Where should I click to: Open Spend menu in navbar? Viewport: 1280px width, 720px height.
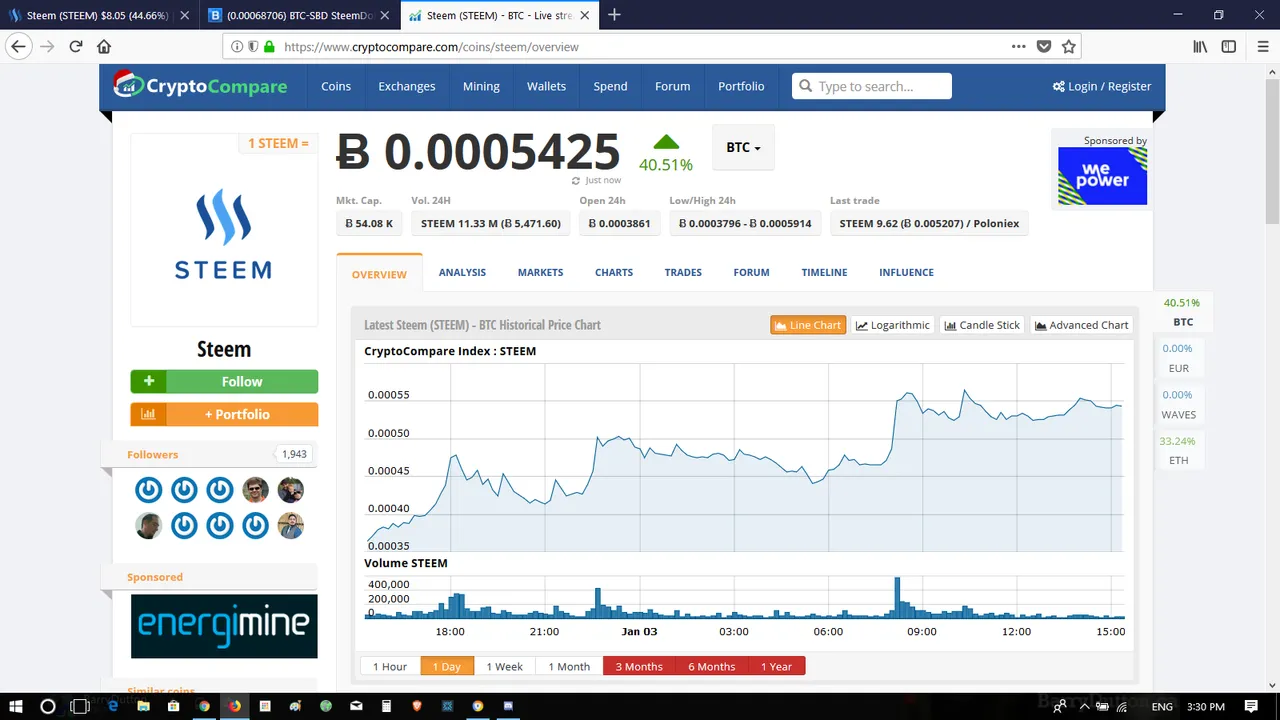(611, 86)
